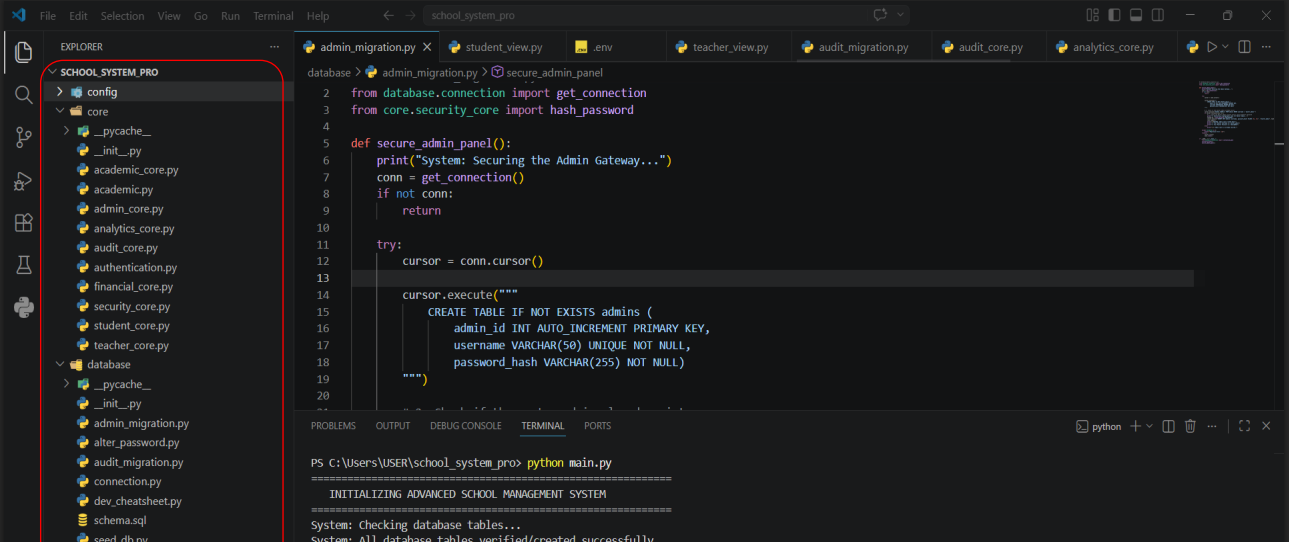
Task: Click admin_migration.py in the breadcrumb
Action: click(429, 73)
